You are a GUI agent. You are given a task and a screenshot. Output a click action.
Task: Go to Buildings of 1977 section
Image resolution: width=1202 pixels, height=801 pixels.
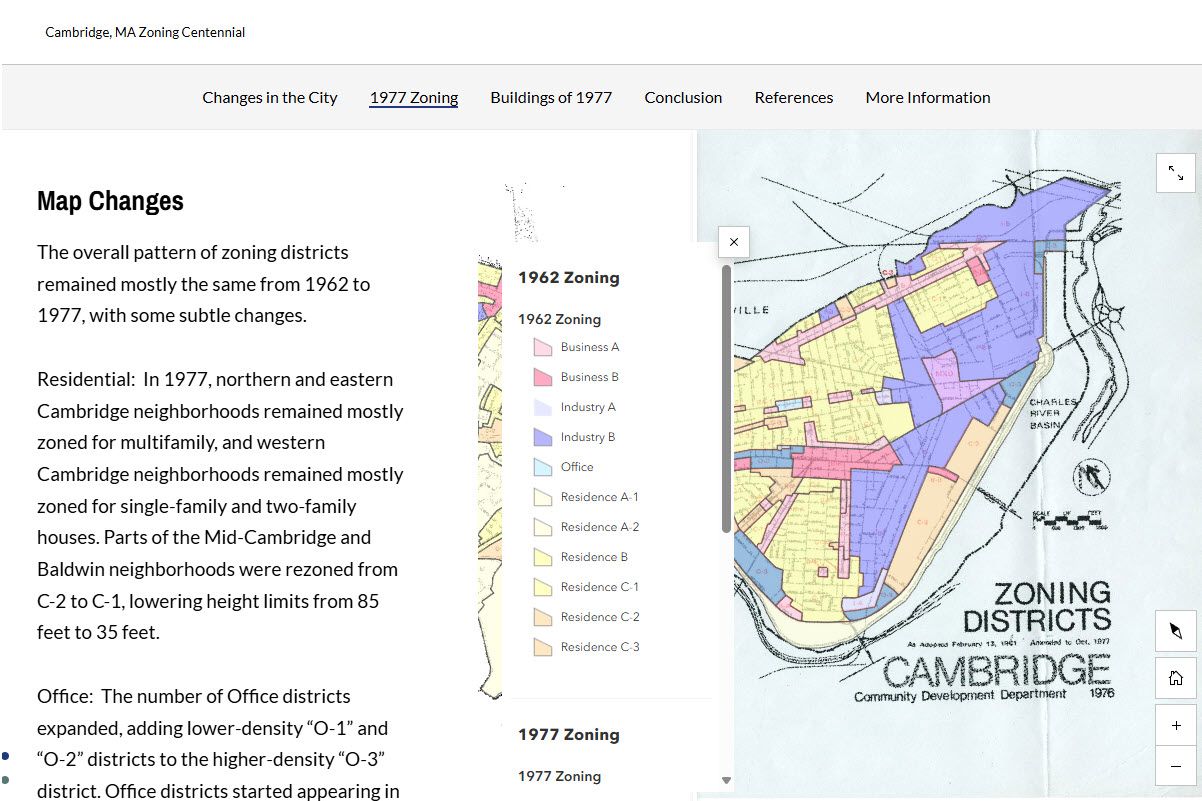point(551,97)
